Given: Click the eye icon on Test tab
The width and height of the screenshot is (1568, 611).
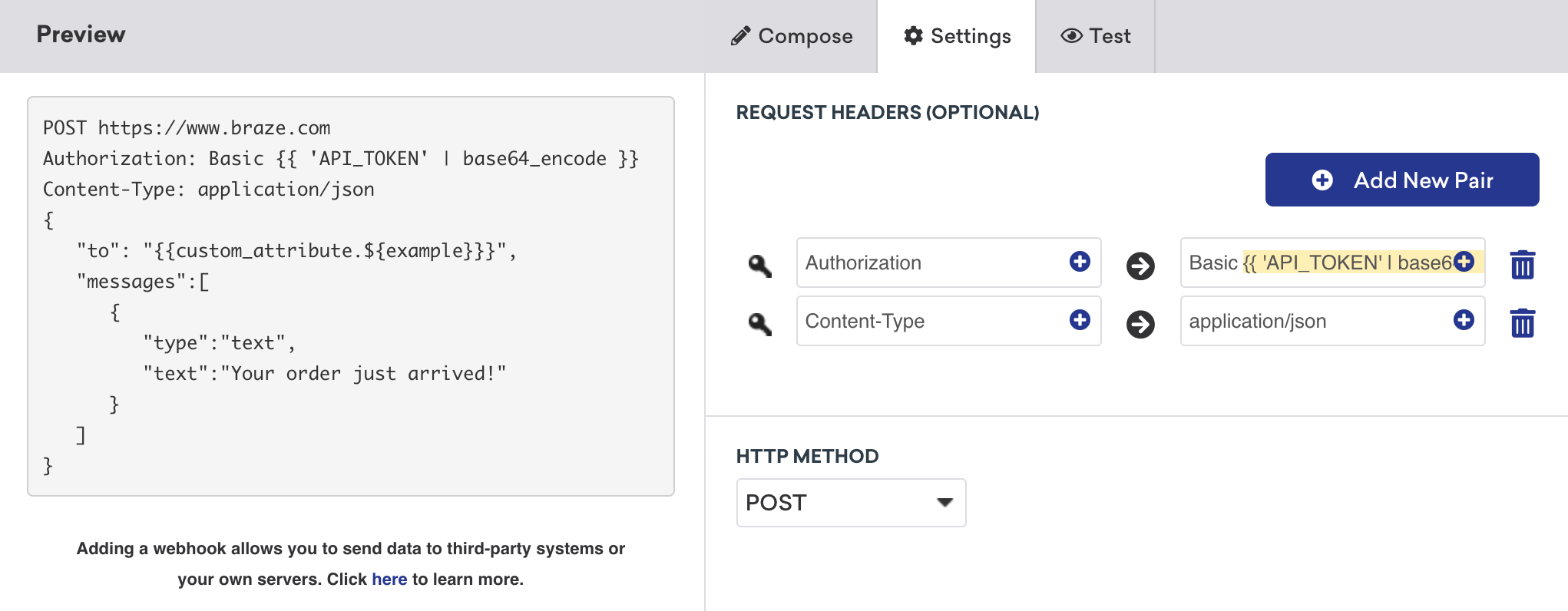Looking at the screenshot, I should pos(1071,35).
